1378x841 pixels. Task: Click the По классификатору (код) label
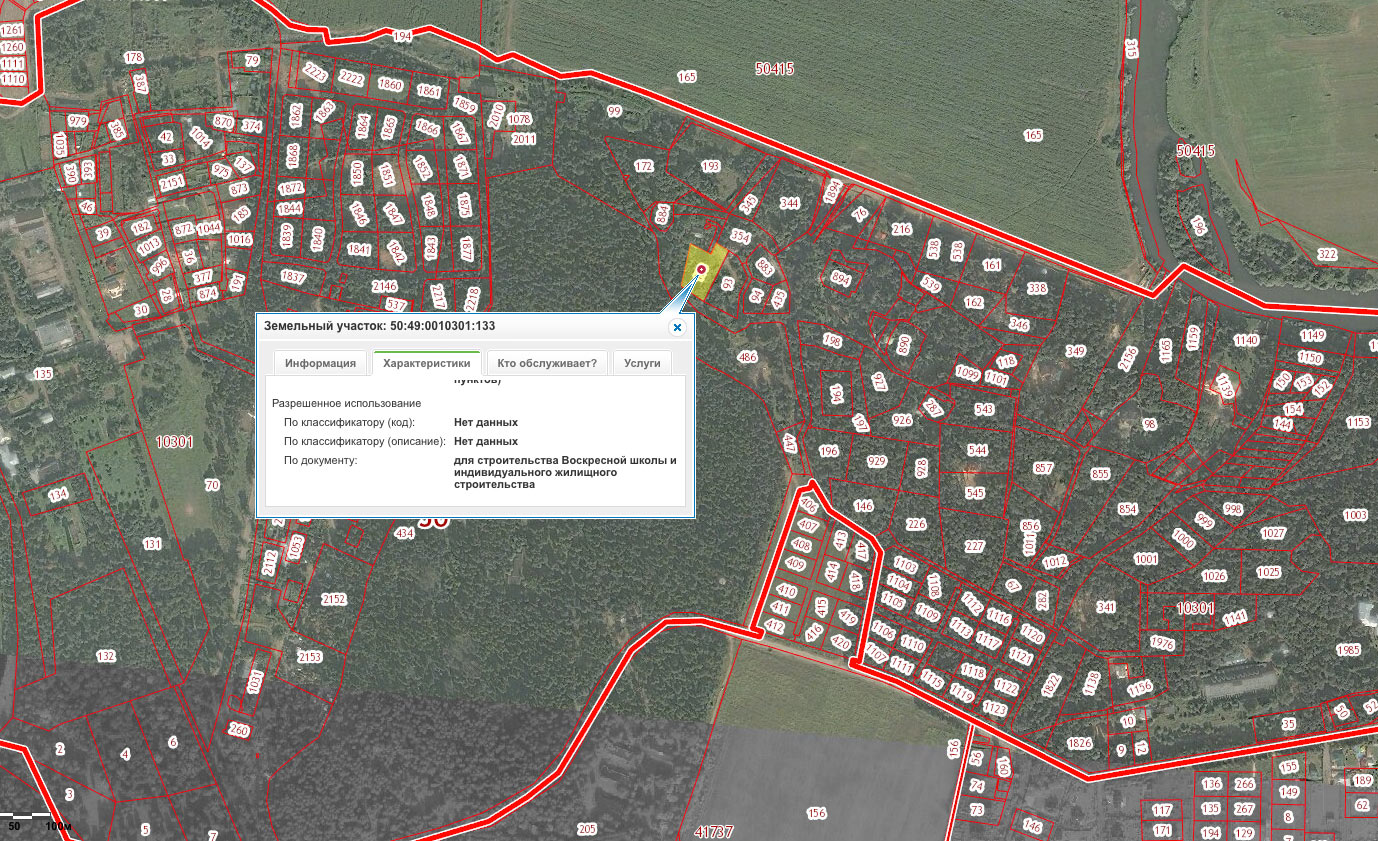click(x=348, y=423)
